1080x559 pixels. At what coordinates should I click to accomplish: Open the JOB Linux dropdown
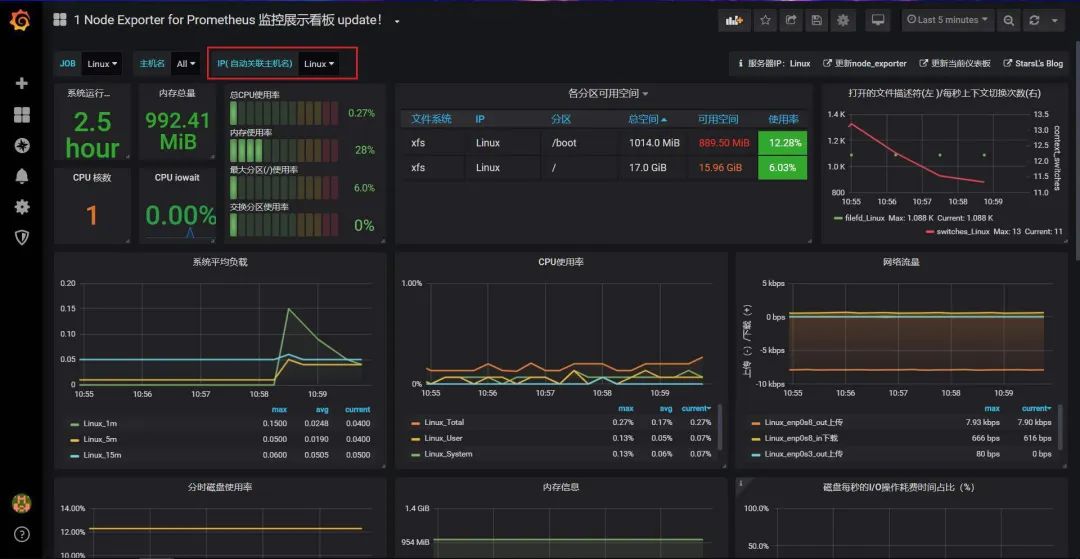(102, 64)
